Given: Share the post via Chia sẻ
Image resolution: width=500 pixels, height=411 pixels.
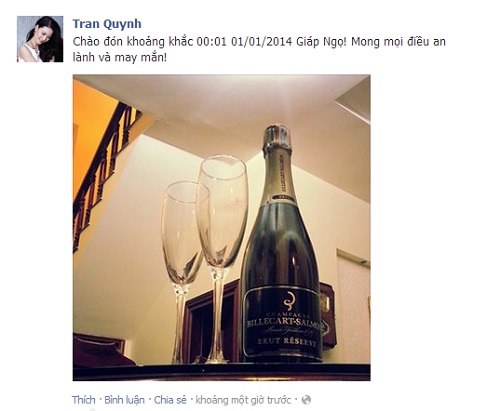Looking at the screenshot, I should click(170, 400).
